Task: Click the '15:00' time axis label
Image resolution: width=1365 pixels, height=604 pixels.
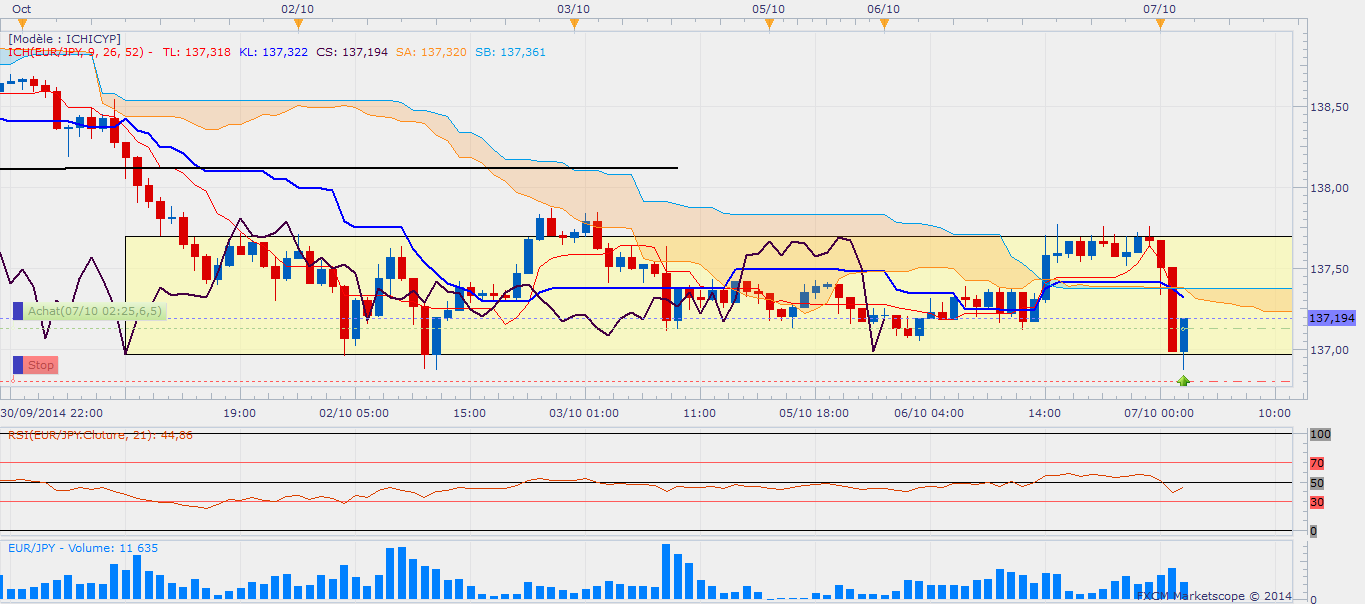Action: [x=469, y=412]
